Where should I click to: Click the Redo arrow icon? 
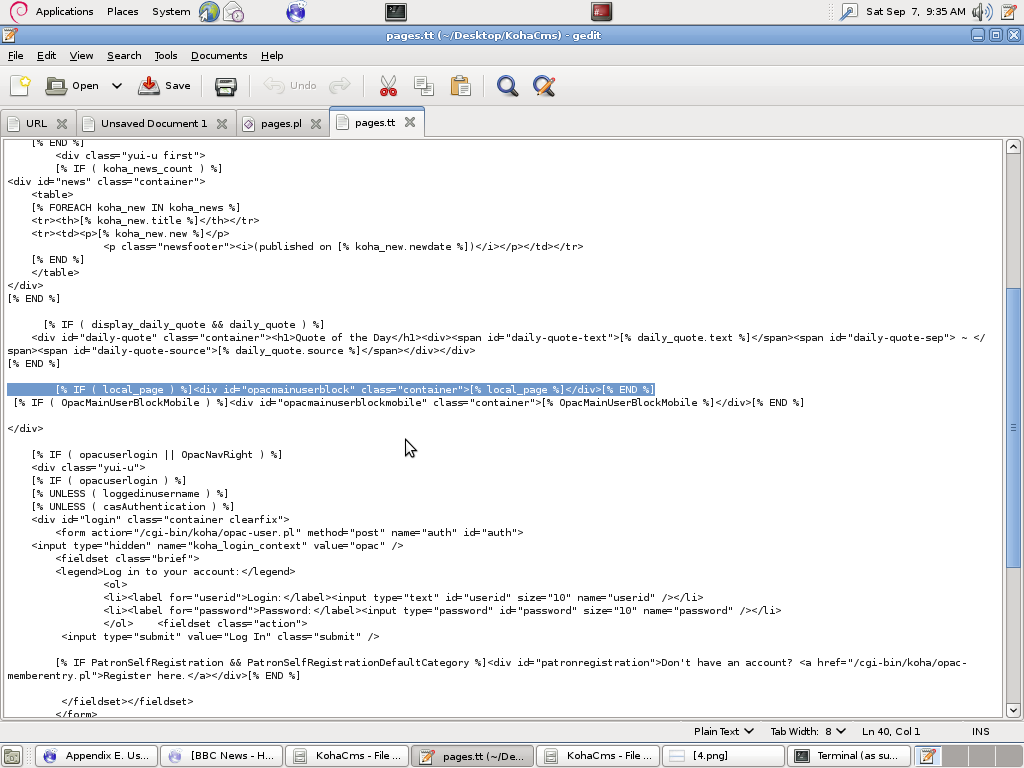pyautogui.click(x=338, y=86)
